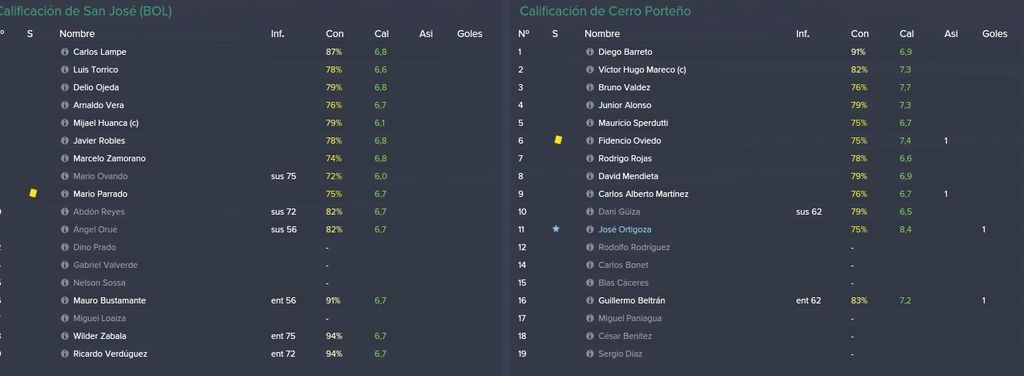This screenshot has height=376, width=1024.
Task: Sort San José table by Nombre column
Action: pos(77,34)
